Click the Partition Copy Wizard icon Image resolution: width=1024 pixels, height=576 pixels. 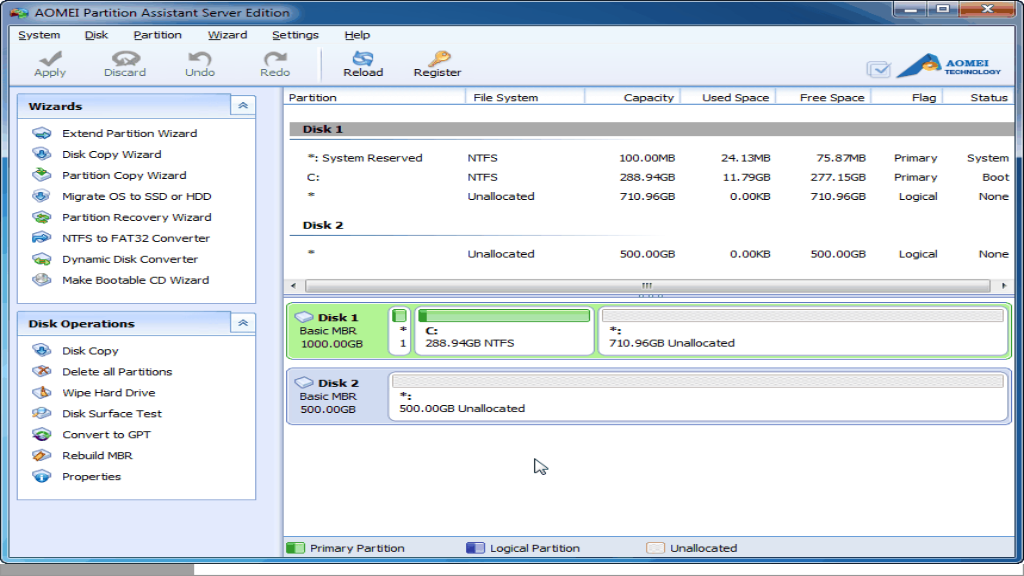[42, 175]
